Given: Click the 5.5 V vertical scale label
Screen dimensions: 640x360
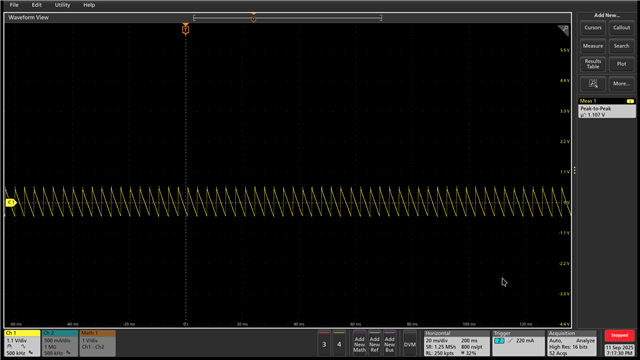Looking at the screenshot, I should 564,50.
